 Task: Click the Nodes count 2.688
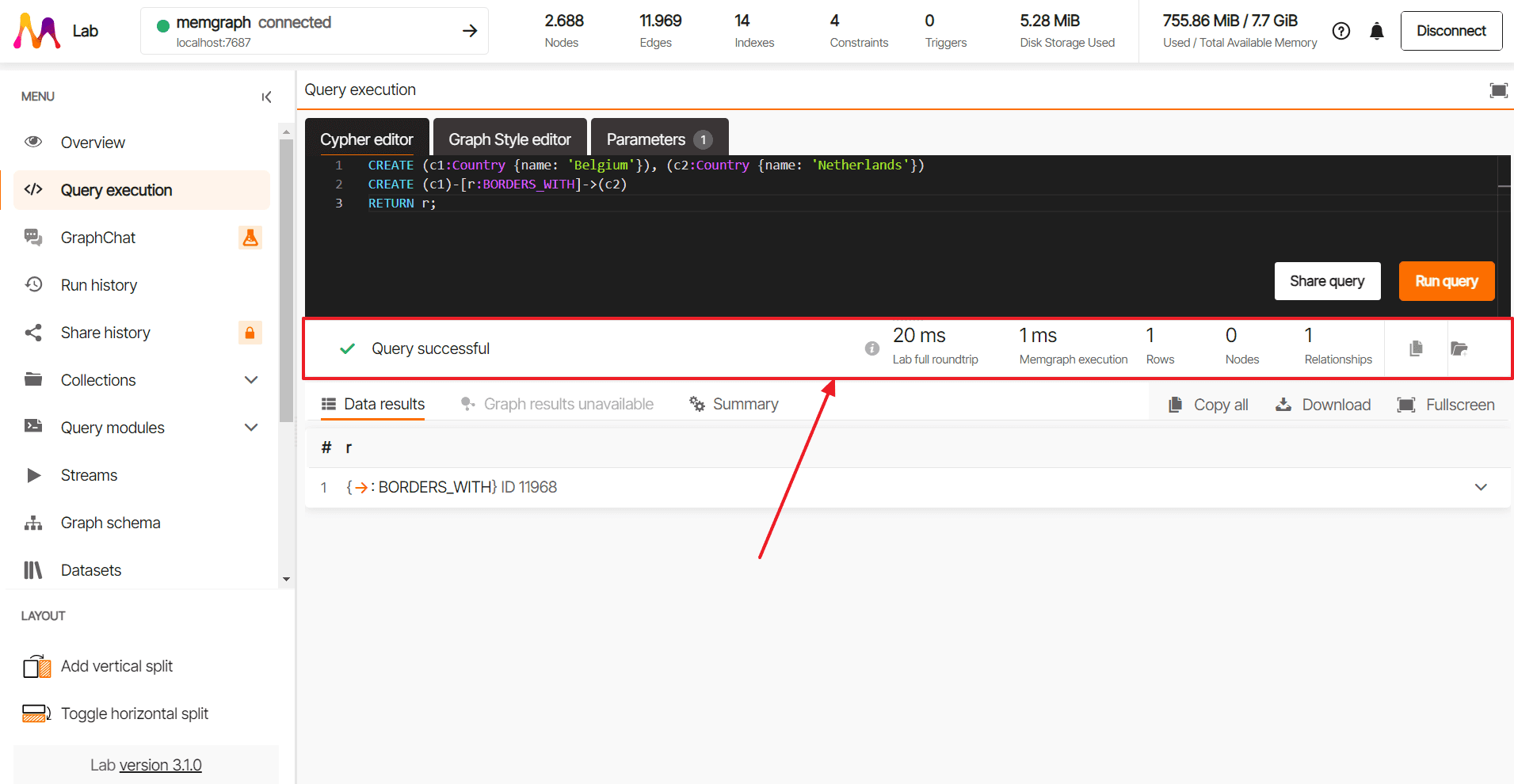click(563, 21)
